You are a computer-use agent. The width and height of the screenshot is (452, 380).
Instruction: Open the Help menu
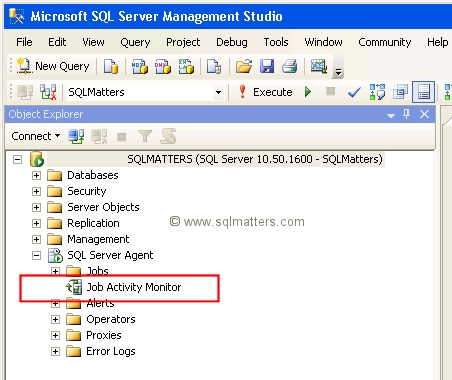[438, 42]
